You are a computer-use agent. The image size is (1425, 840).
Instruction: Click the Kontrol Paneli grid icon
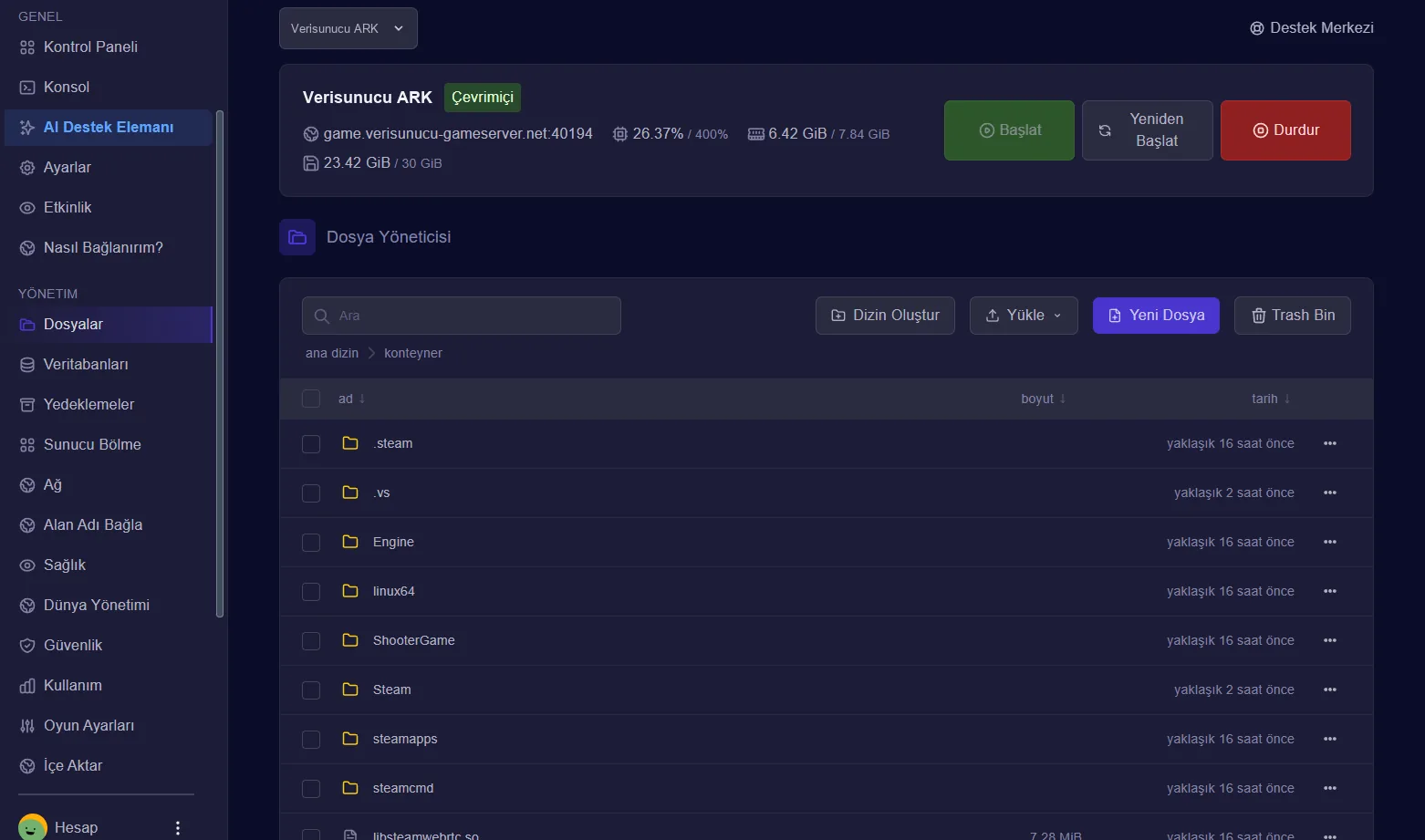click(x=27, y=47)
